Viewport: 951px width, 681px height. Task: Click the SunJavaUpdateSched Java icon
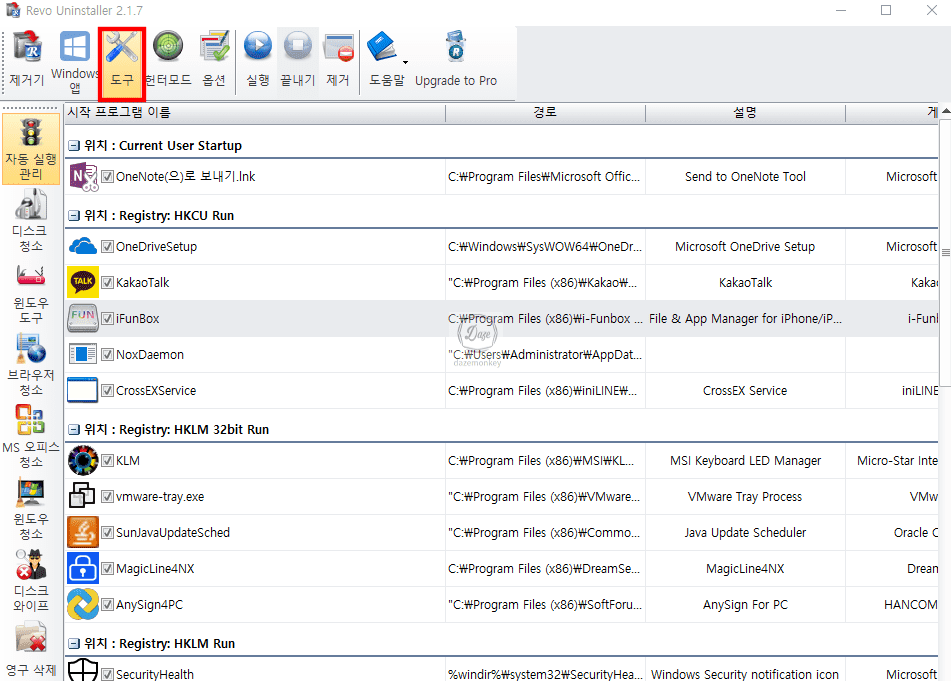pyautogui.click(x=82, y=532)
